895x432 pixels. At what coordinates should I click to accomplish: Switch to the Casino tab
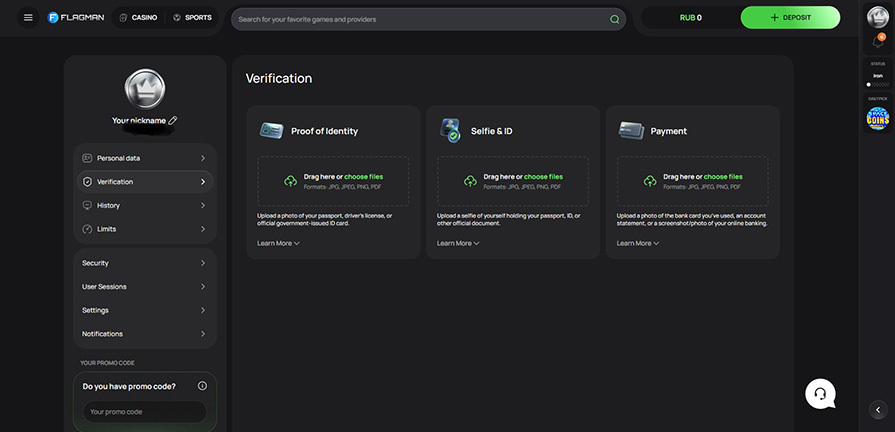[x=138, y=18]
